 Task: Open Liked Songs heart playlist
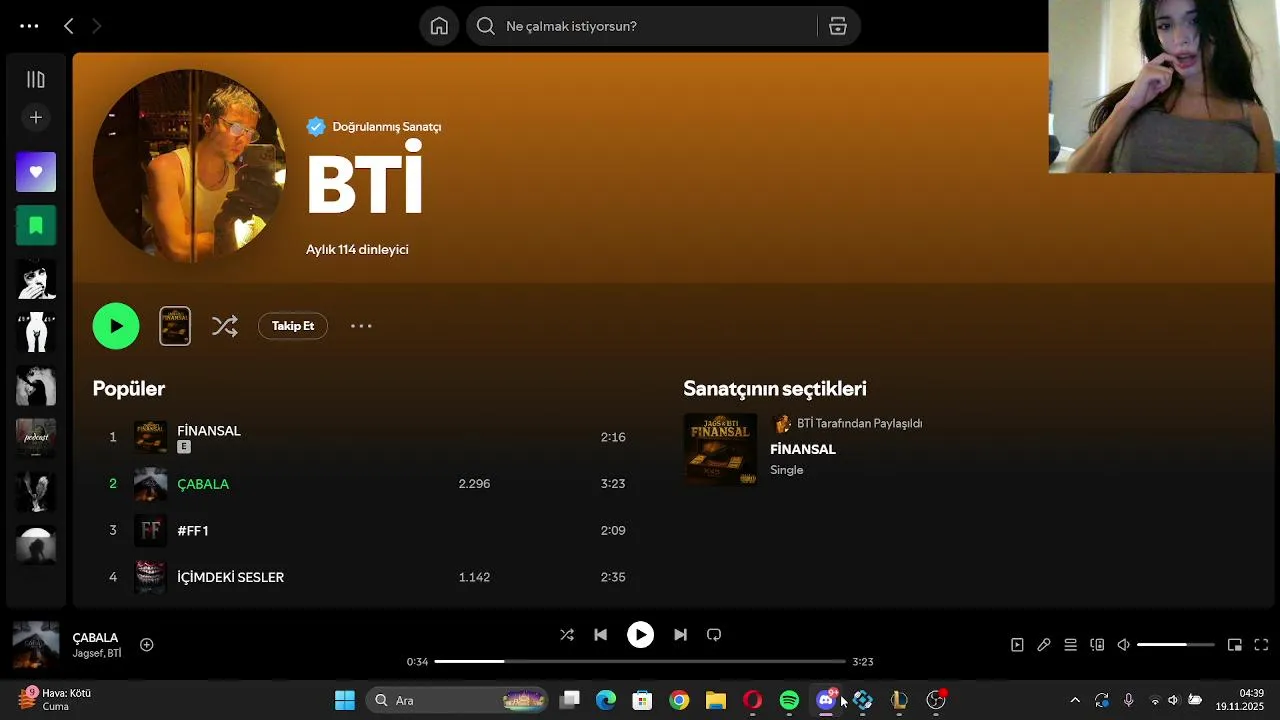click(36, 172)
